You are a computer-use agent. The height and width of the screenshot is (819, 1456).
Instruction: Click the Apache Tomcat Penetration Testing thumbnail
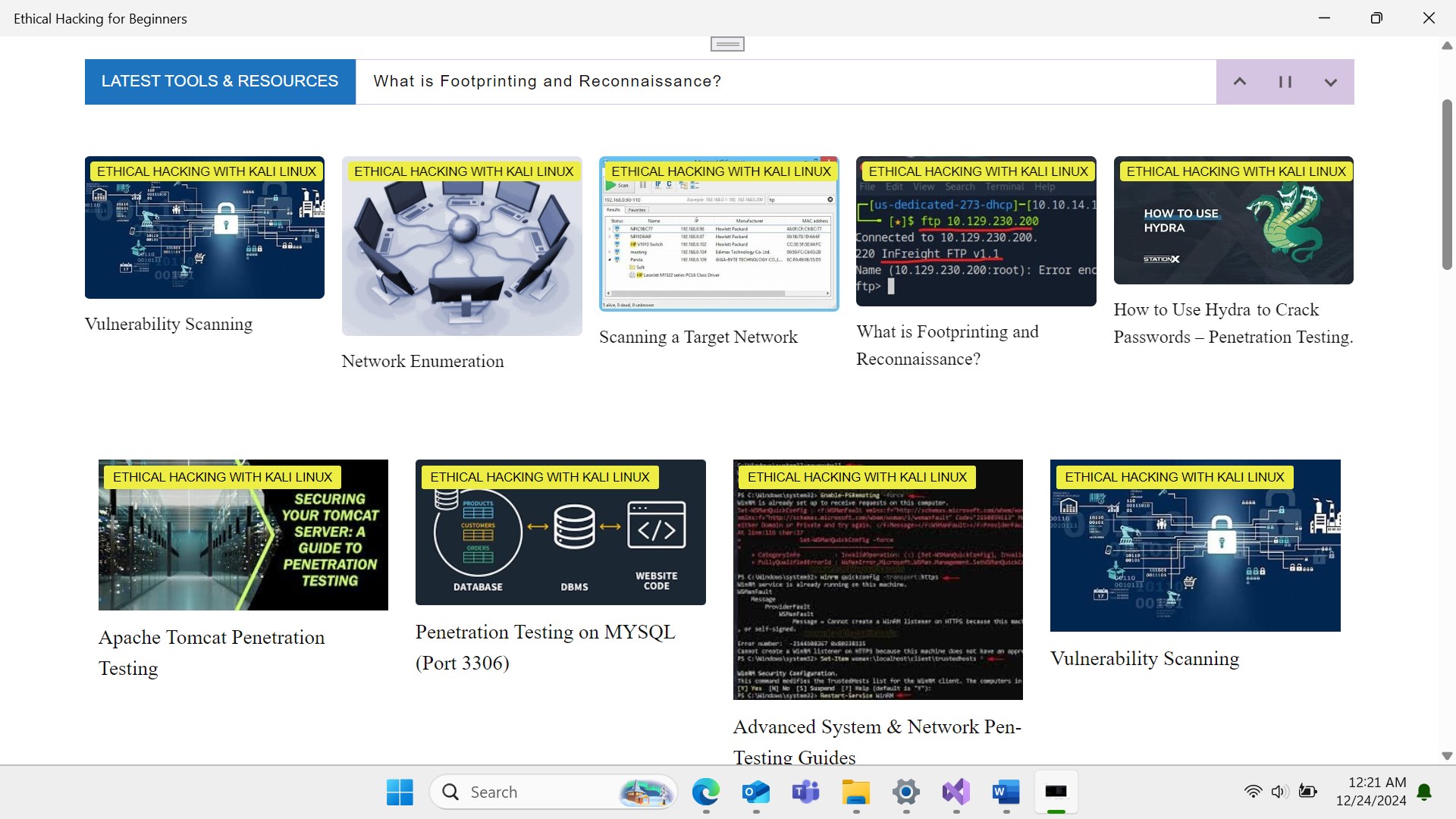(x=243, y=535)
